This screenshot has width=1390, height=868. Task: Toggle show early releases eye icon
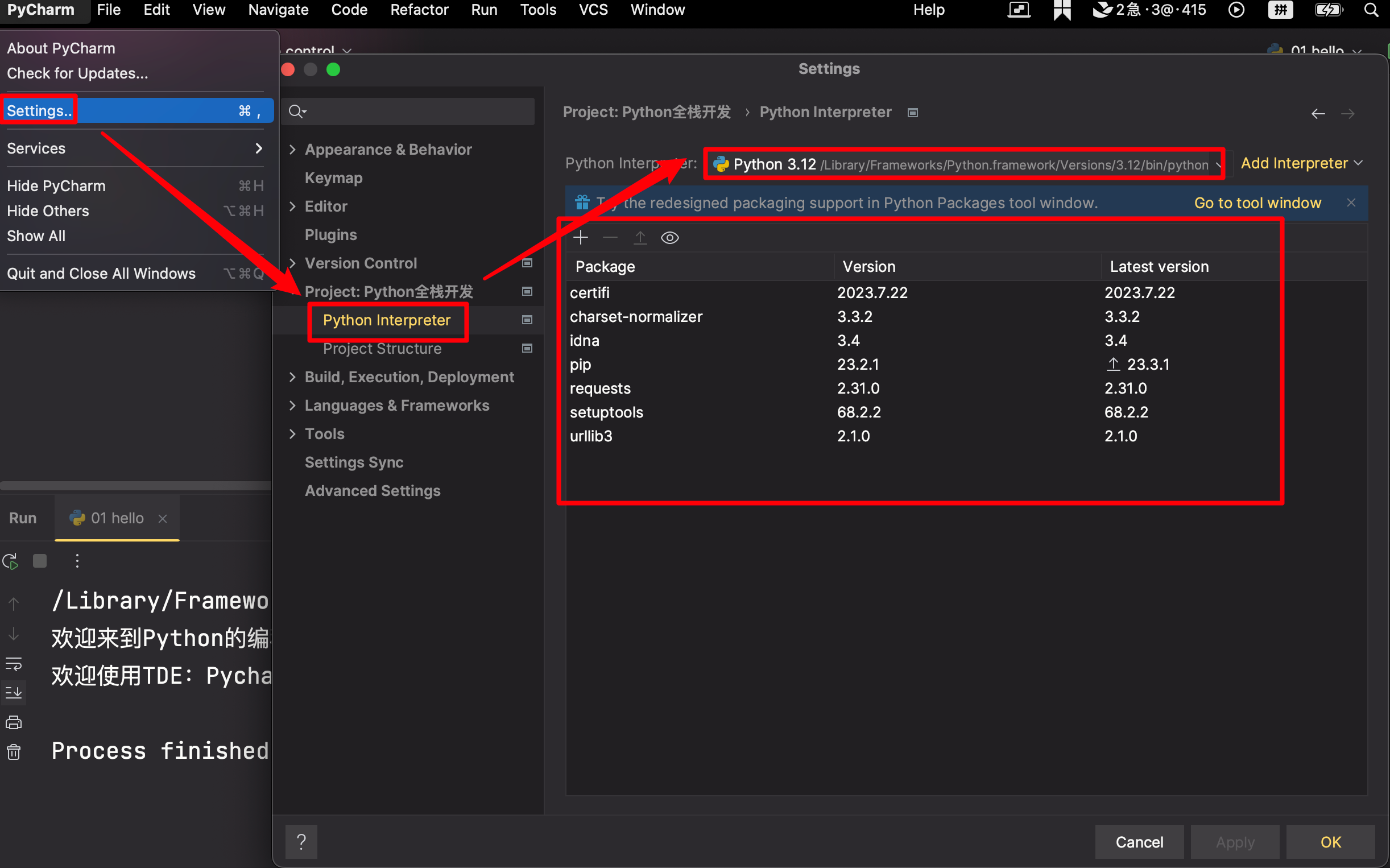tap(670, 238)
